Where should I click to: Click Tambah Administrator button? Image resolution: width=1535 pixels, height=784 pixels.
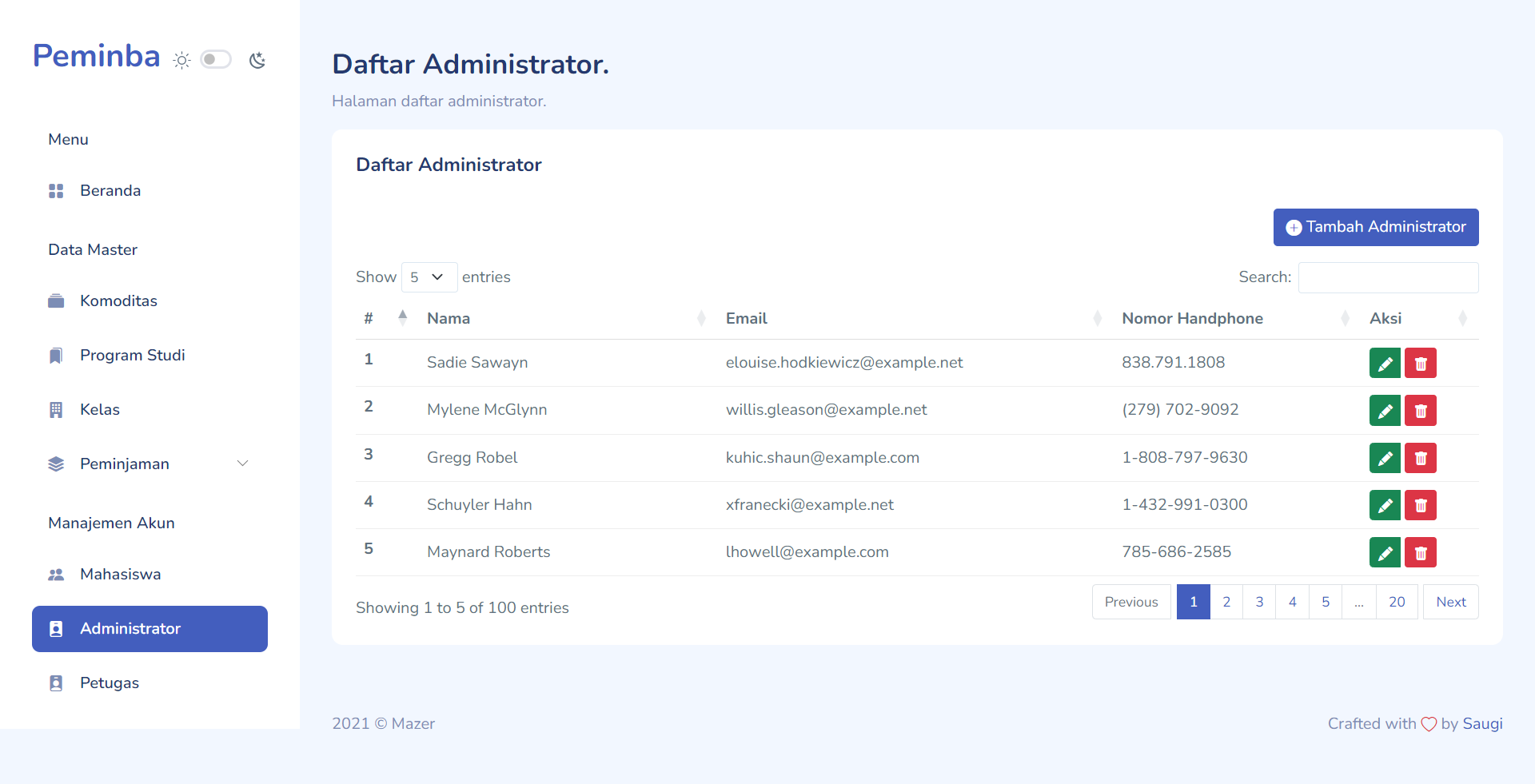click(x=1376, y=227)
